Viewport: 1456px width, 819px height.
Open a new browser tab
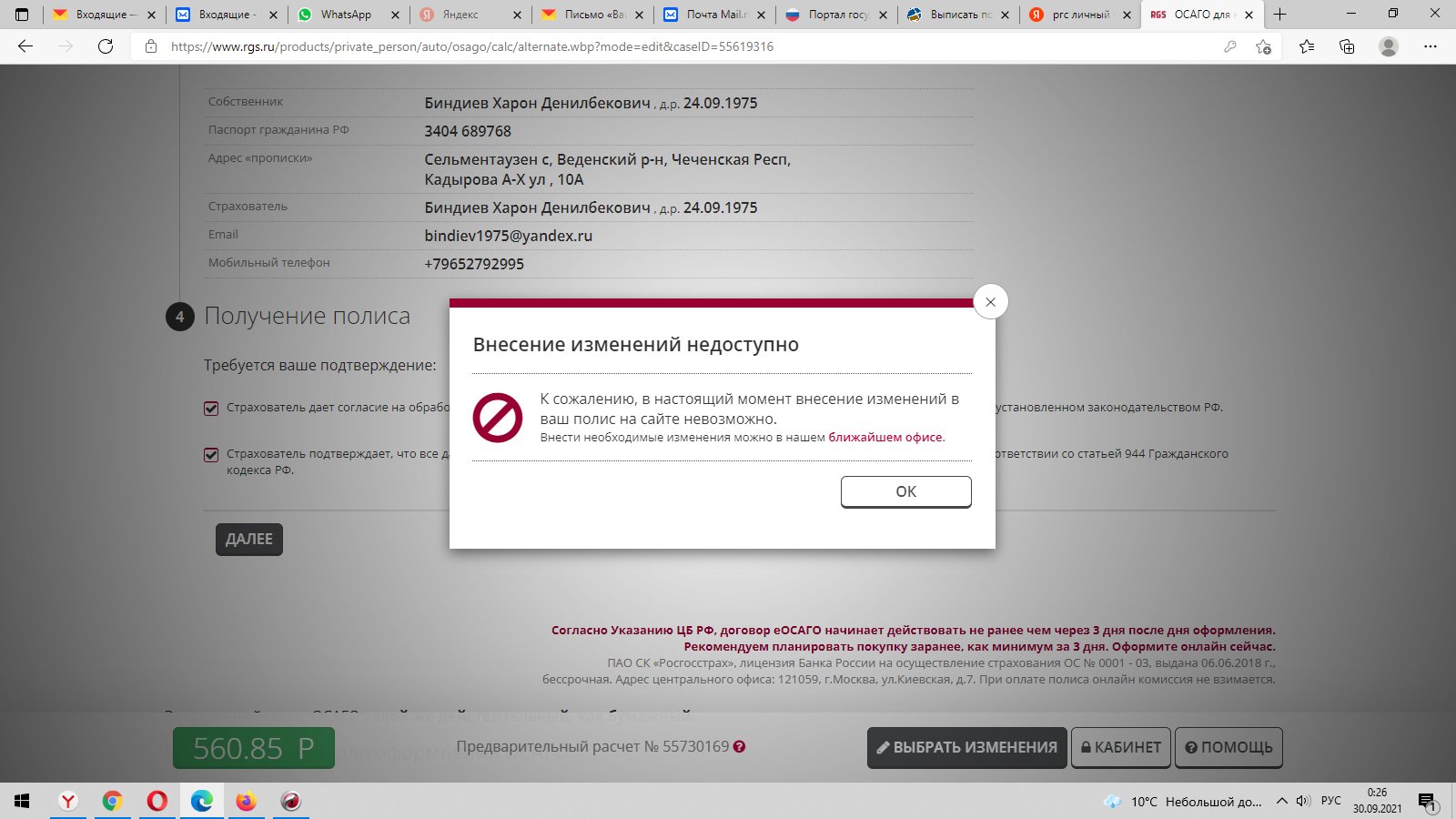click(1279, 15)
